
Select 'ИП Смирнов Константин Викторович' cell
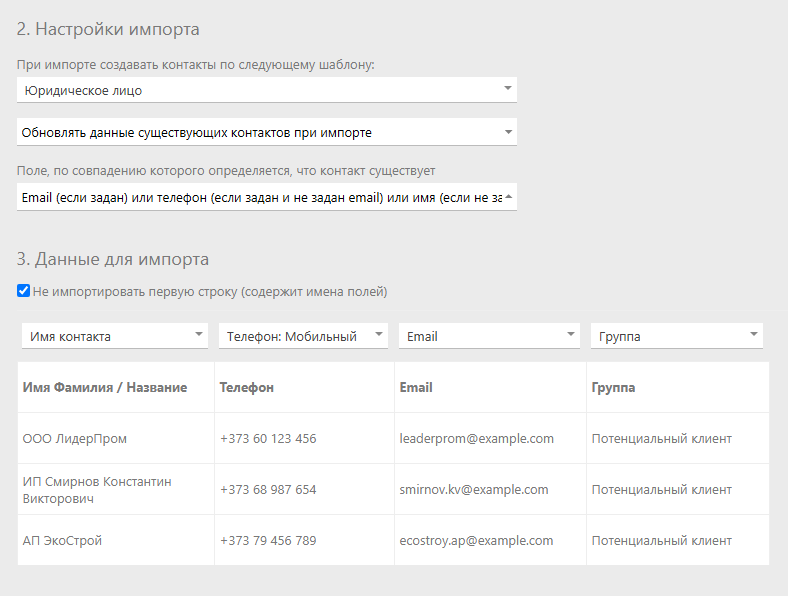point(116,489)
